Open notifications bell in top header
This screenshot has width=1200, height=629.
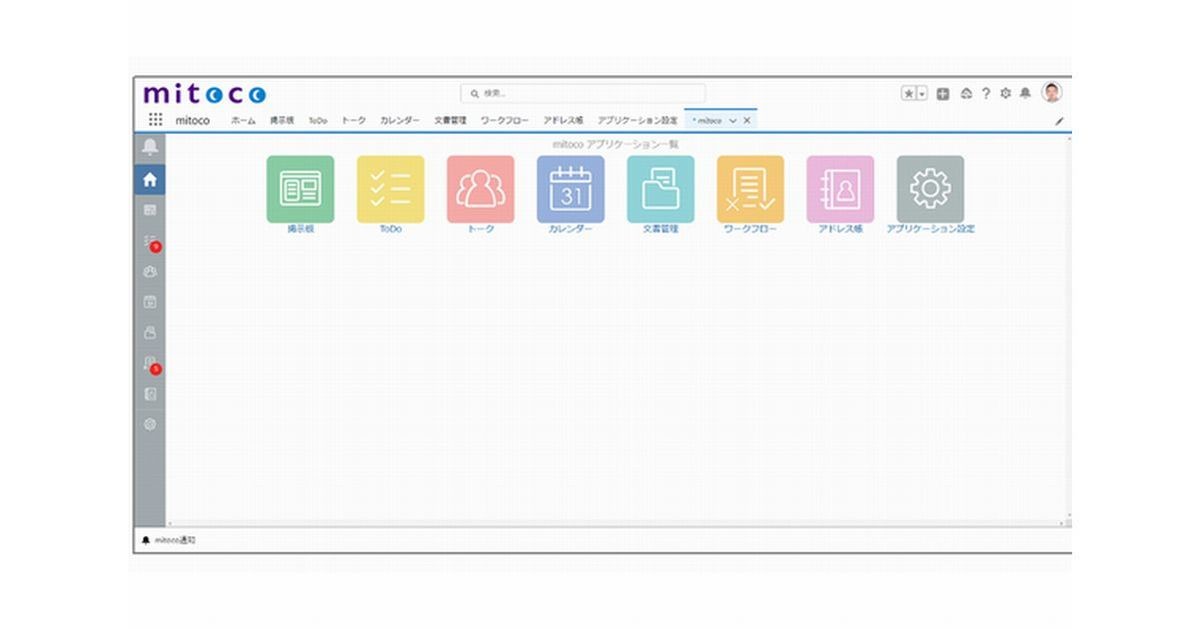tap(1025, 93)
